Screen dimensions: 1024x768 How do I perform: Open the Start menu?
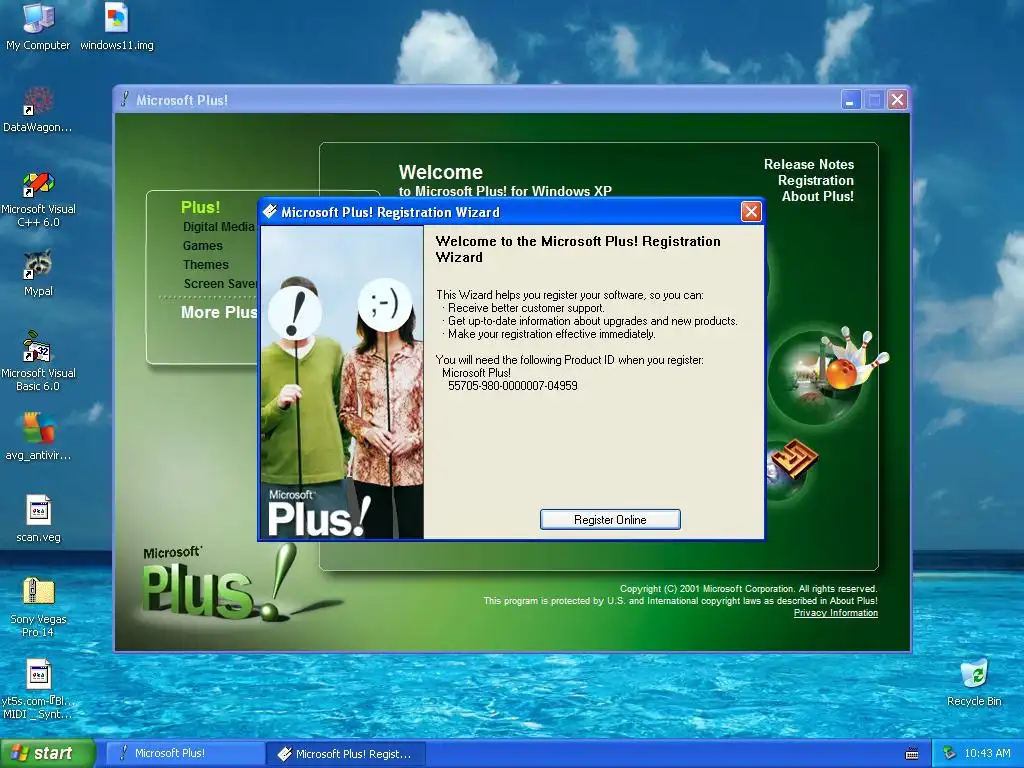[48, 753]
